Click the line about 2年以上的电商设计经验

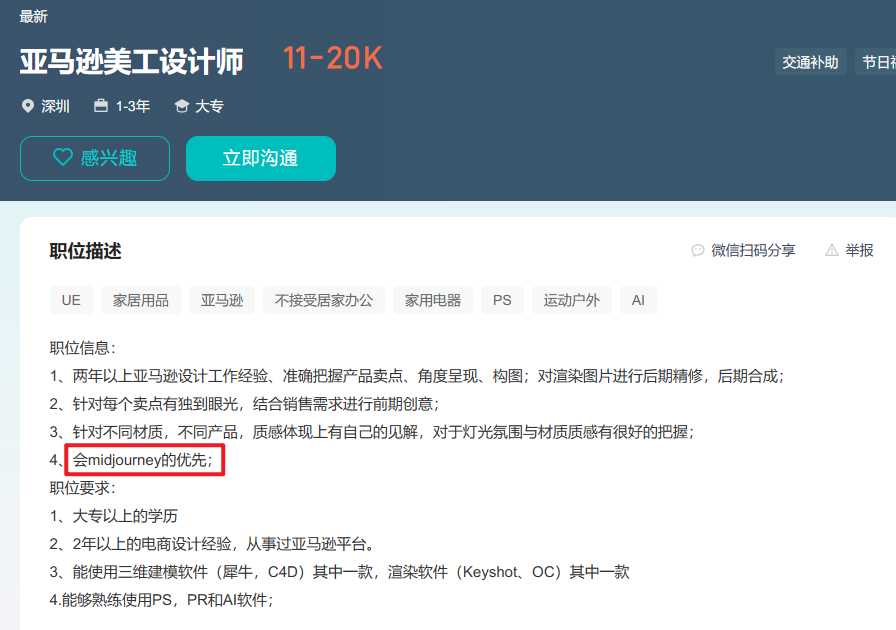[213, 544]
